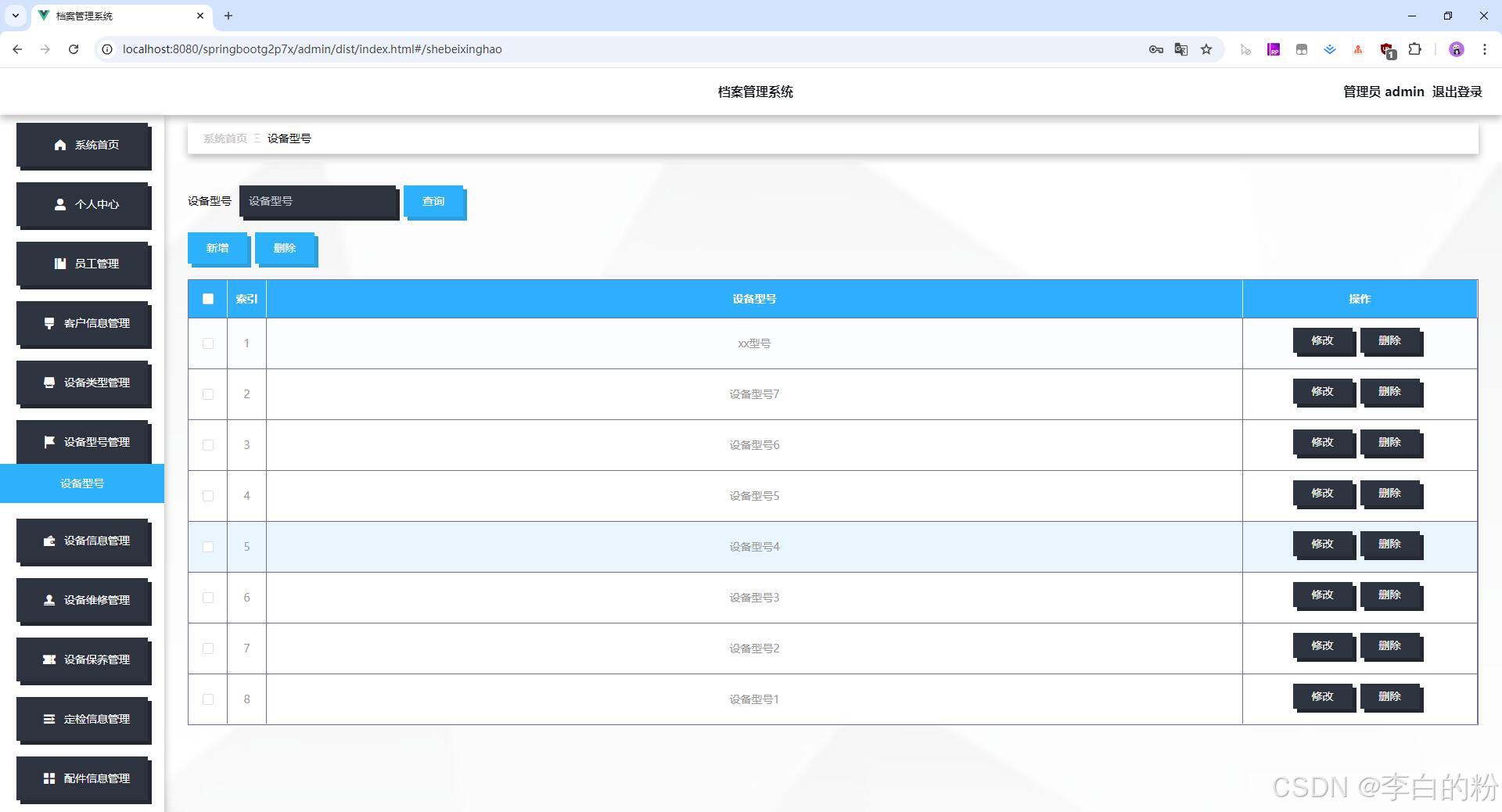
Task: Expand the 配件信息管理 sidebar menu
Action: click(84, 779)
